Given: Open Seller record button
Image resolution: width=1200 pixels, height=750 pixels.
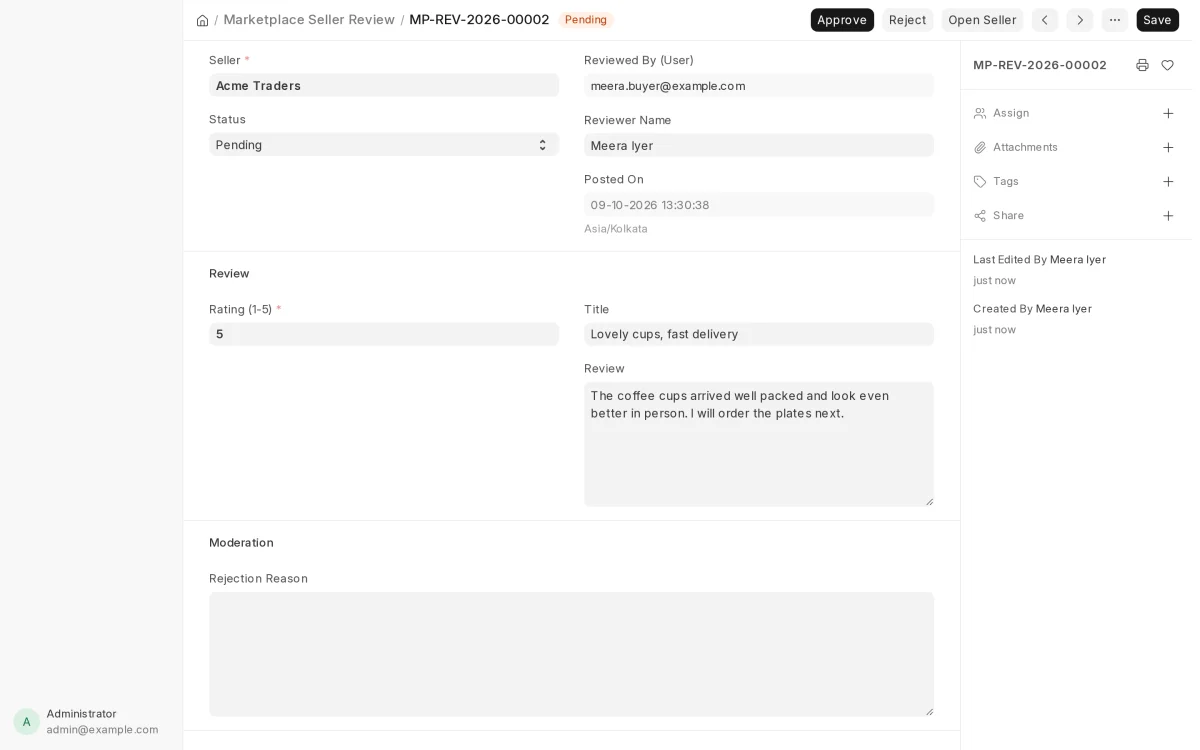Looking at the screenshot, I should click(982, 20).
